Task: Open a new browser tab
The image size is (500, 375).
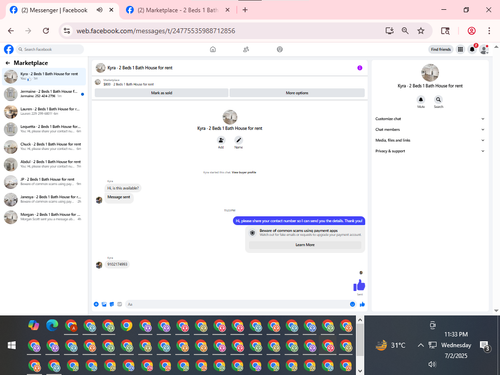Action: point(245,10)
